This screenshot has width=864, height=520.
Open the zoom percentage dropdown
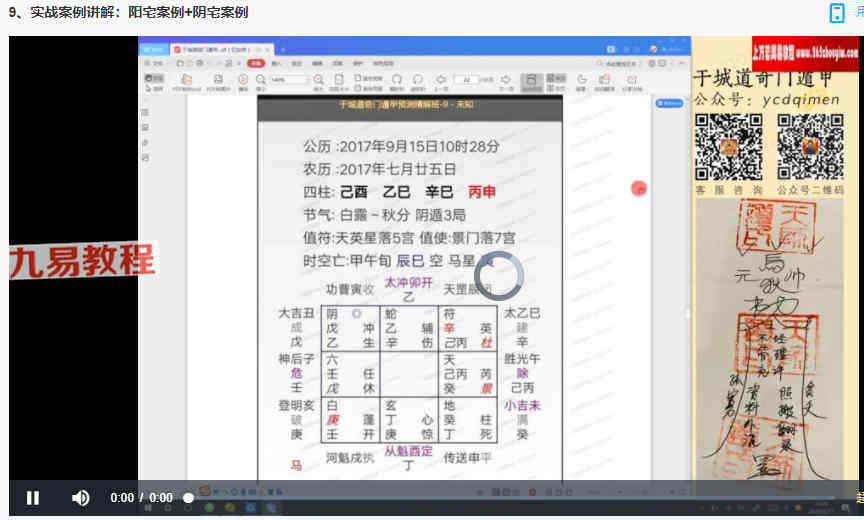click(288, 80)
